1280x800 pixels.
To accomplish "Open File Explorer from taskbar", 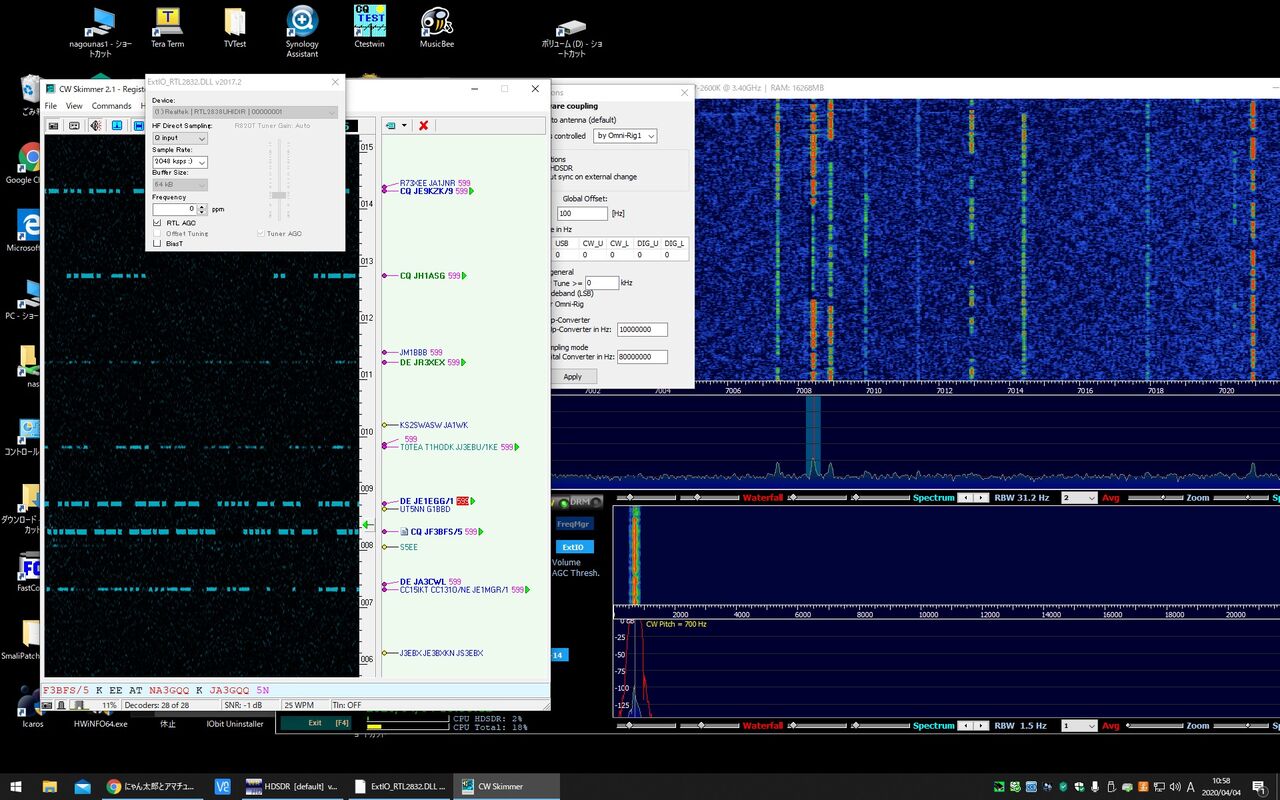I will coord(49,786).
